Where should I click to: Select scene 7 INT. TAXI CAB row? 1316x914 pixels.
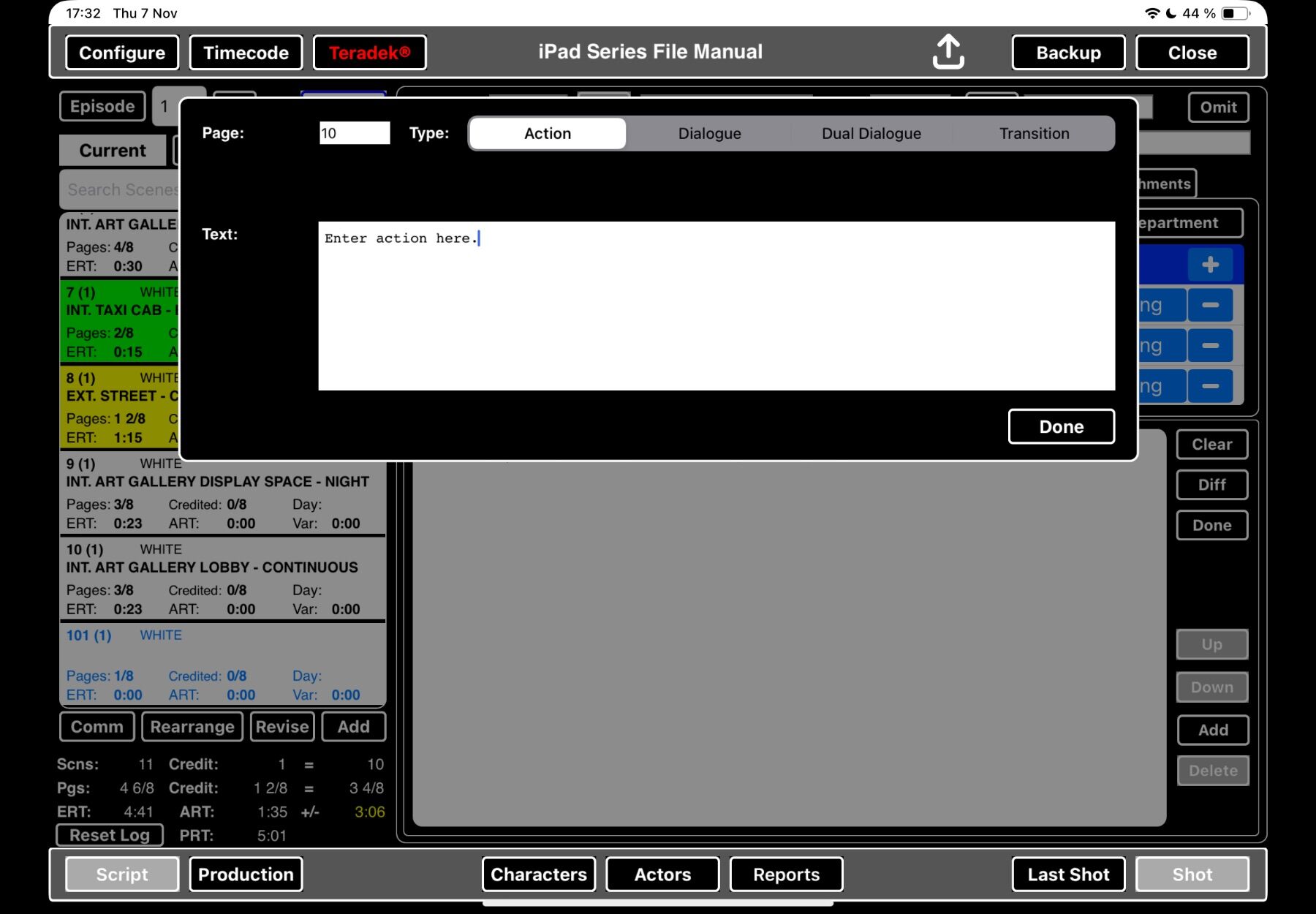pyautogui.click(x=121, y=321)
